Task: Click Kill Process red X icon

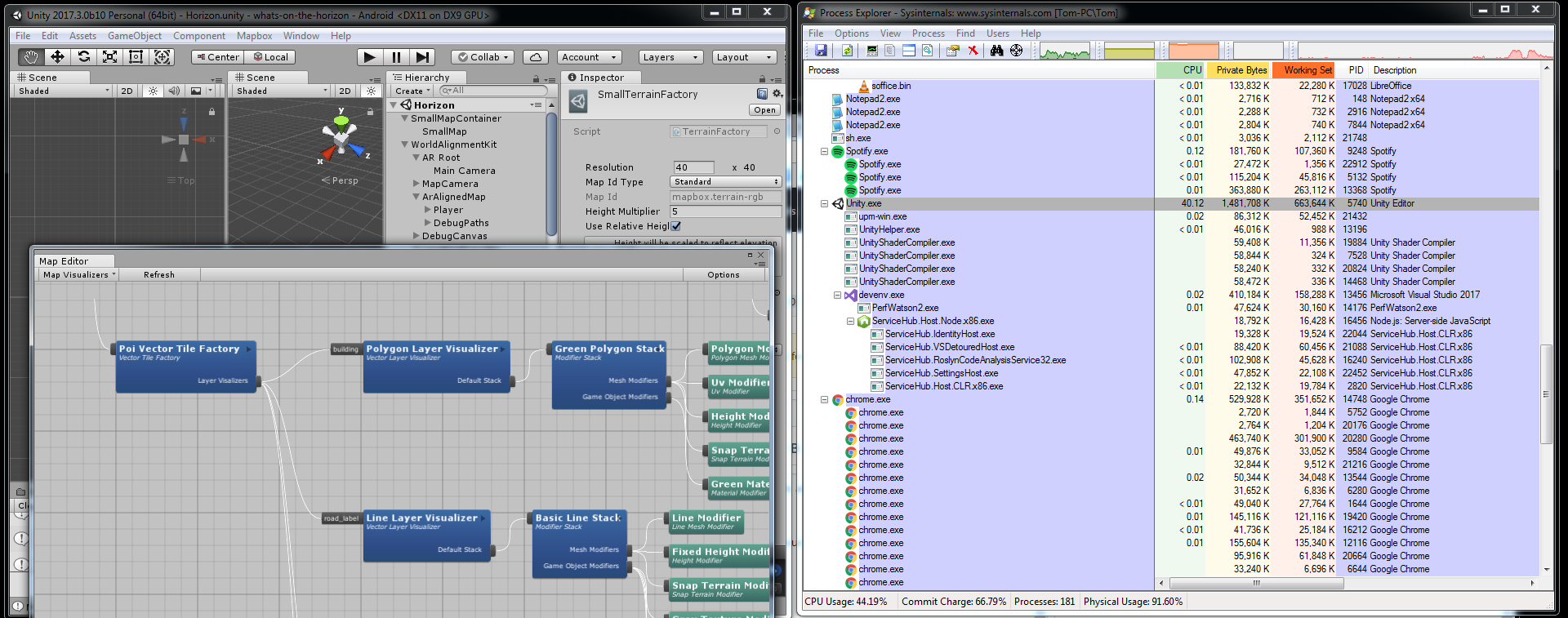Action: 973,51
